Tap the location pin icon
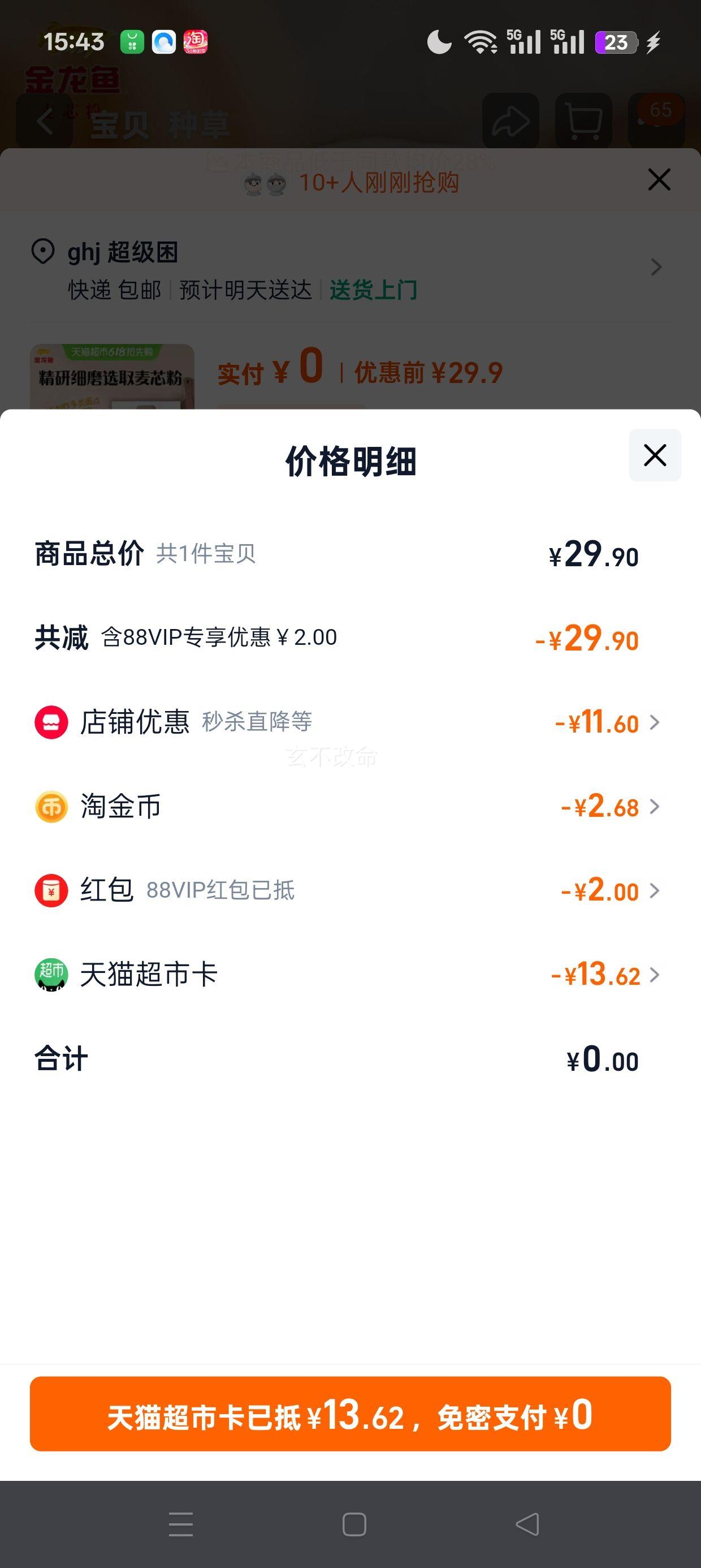This screenshot has height=1568, width=701. pos(42,251)
